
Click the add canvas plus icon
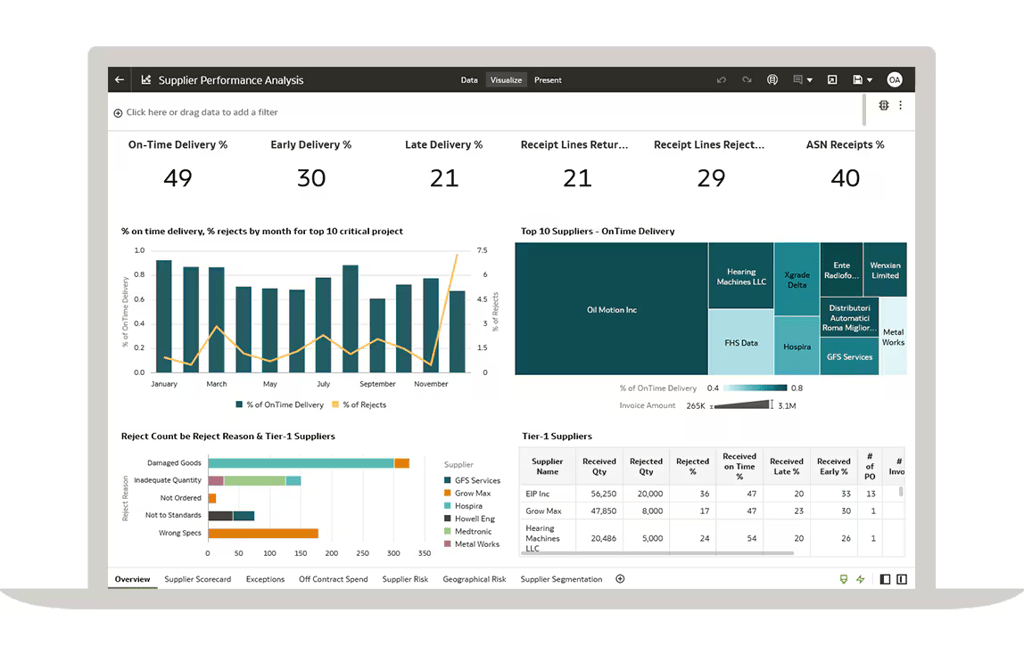[x=620, y=579]
